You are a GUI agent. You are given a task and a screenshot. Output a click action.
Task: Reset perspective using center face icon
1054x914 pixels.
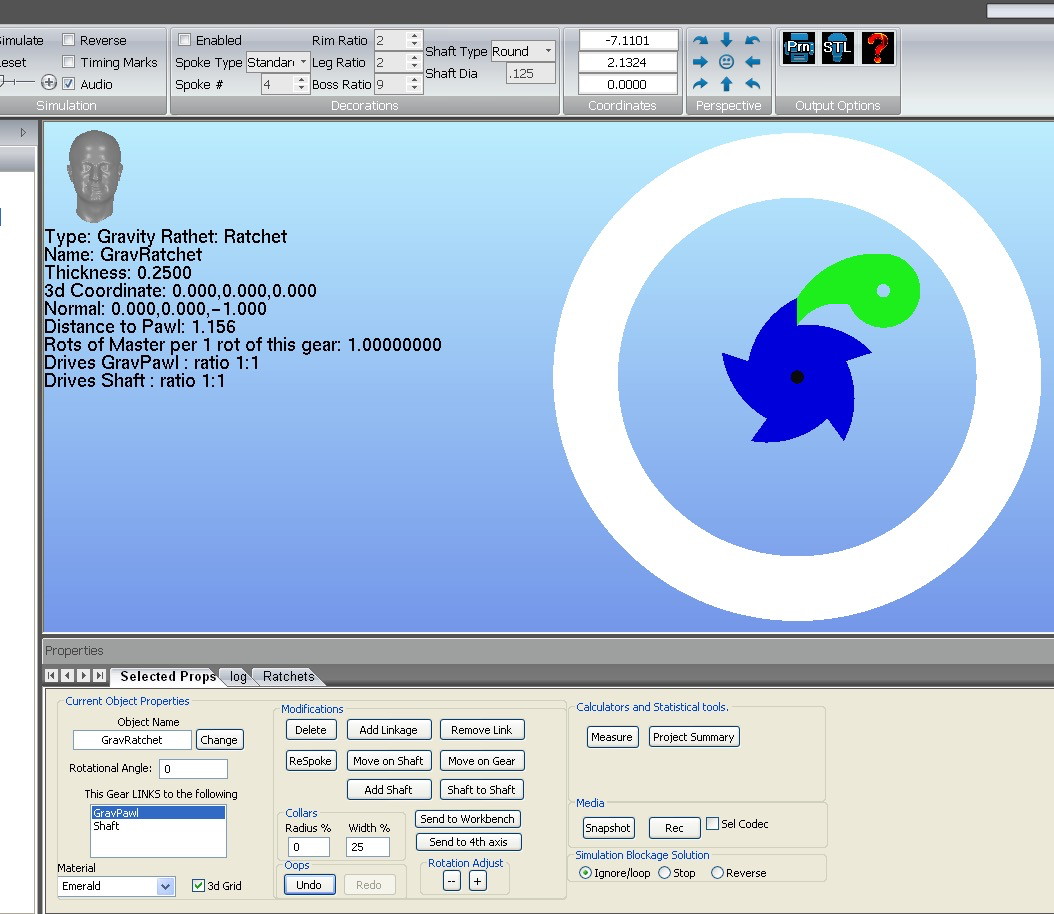pos(727,62)
